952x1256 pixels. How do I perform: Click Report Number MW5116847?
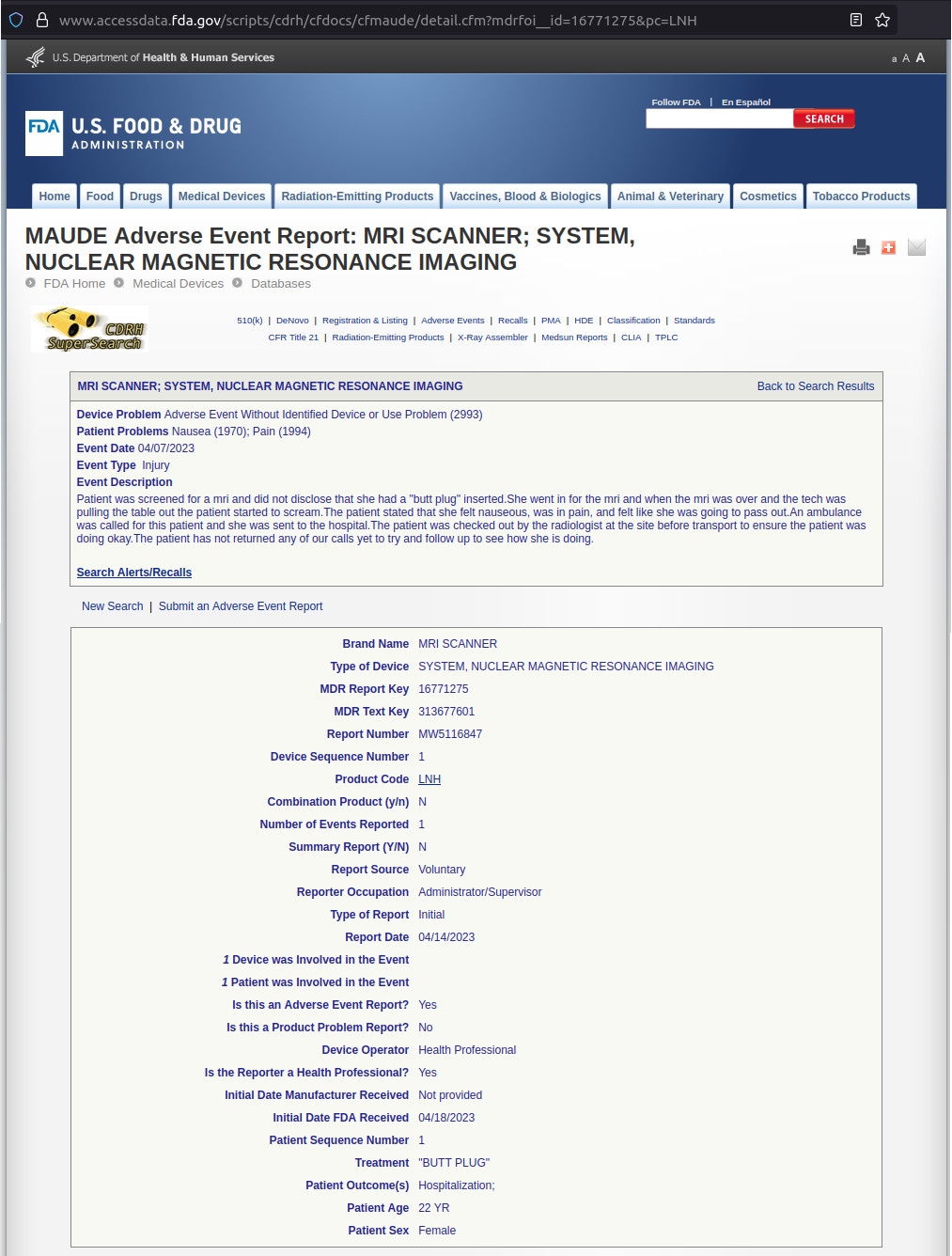(450, 734)
